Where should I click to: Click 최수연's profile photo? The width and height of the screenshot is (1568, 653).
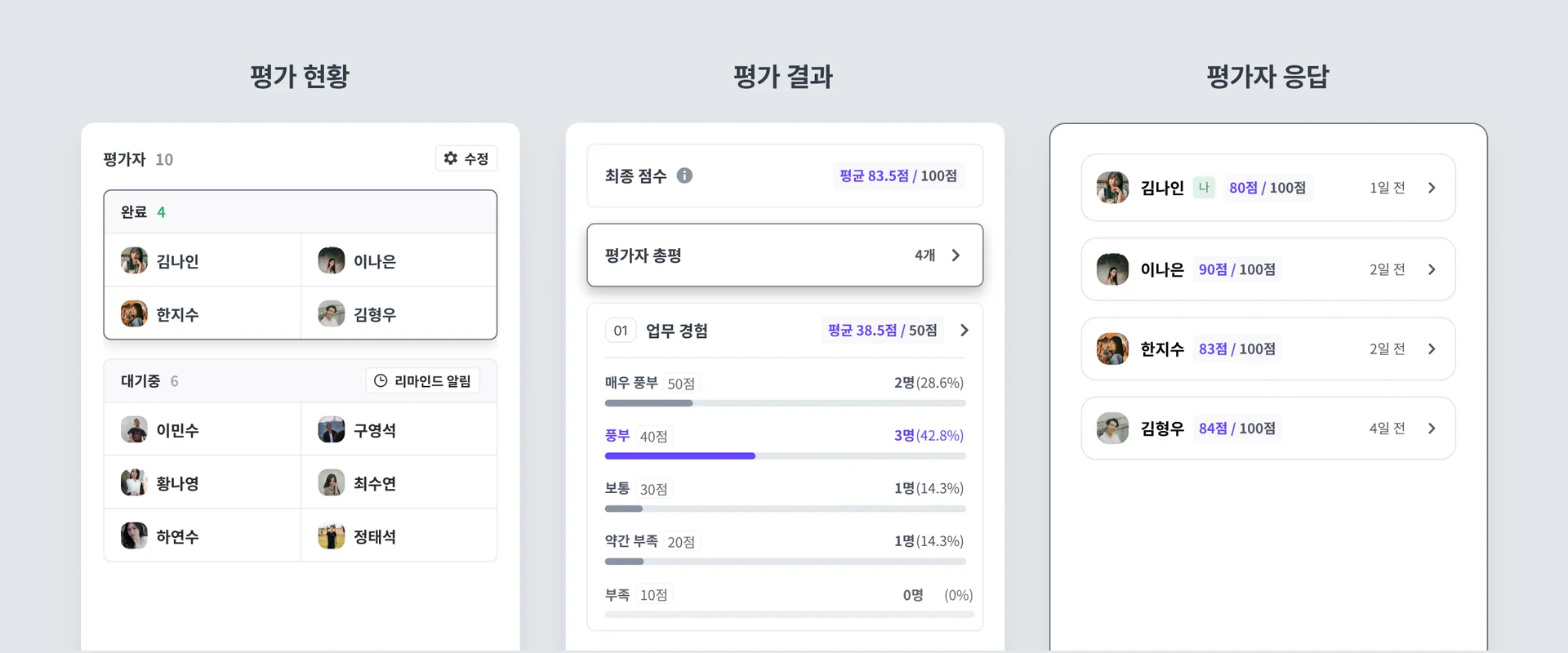click(331, 482)
